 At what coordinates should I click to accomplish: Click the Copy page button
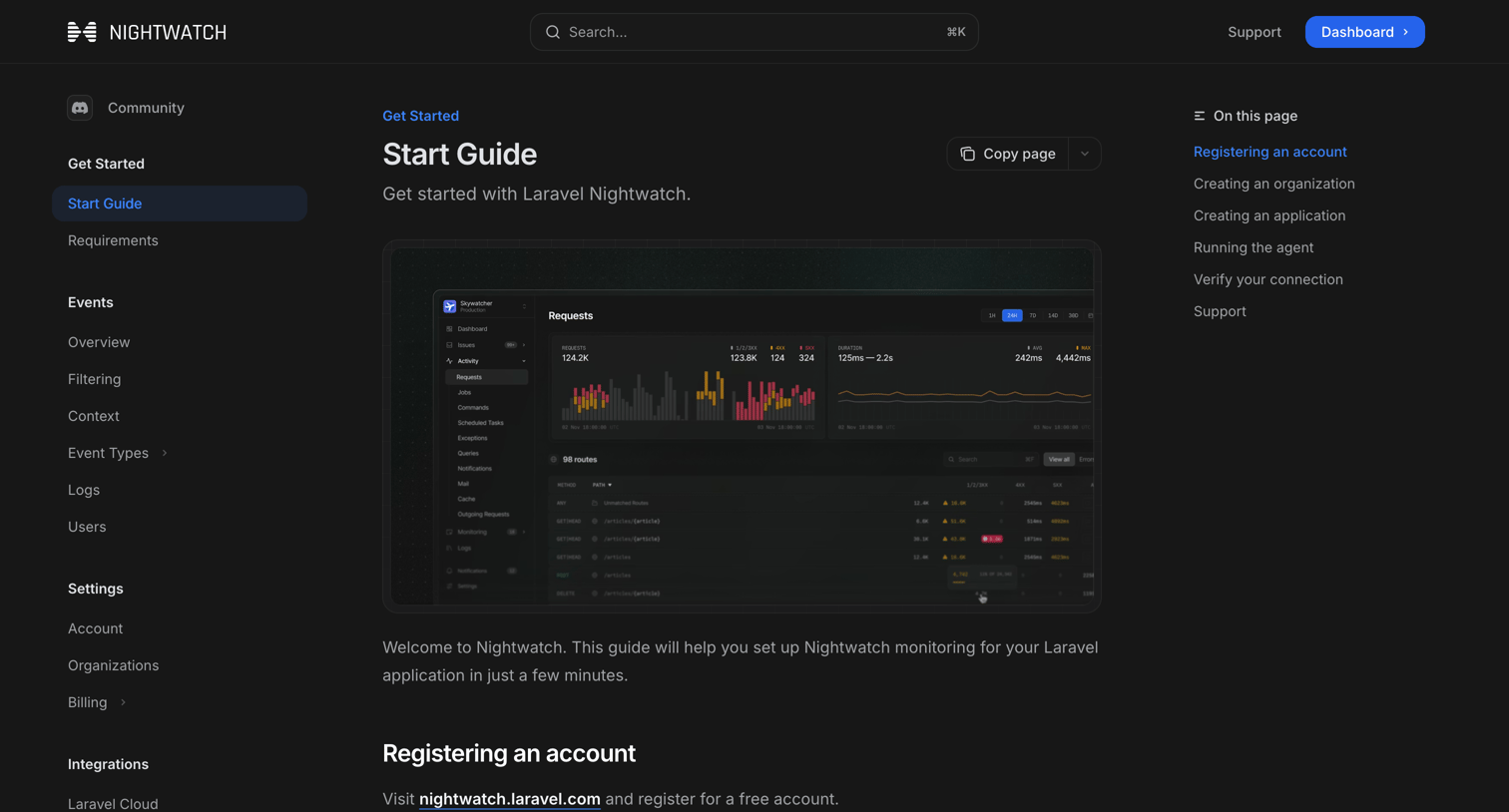click(x=1008, y=154)
